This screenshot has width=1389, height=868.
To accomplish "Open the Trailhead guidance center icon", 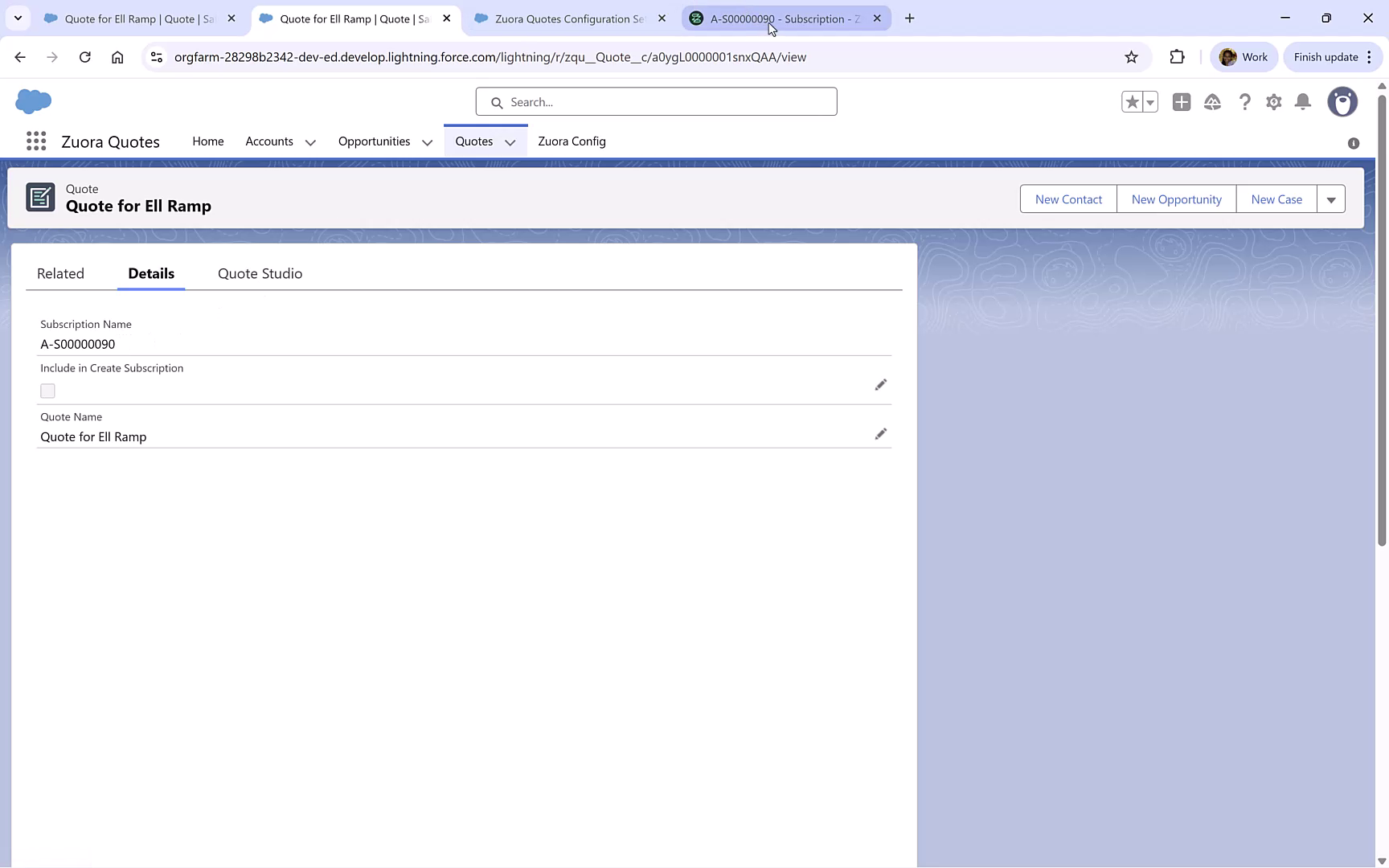I will [x=1213, y=102].
